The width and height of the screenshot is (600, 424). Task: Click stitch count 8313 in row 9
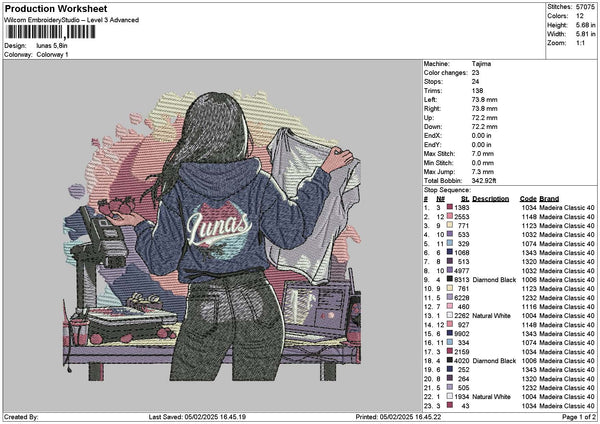pos(462,280)
